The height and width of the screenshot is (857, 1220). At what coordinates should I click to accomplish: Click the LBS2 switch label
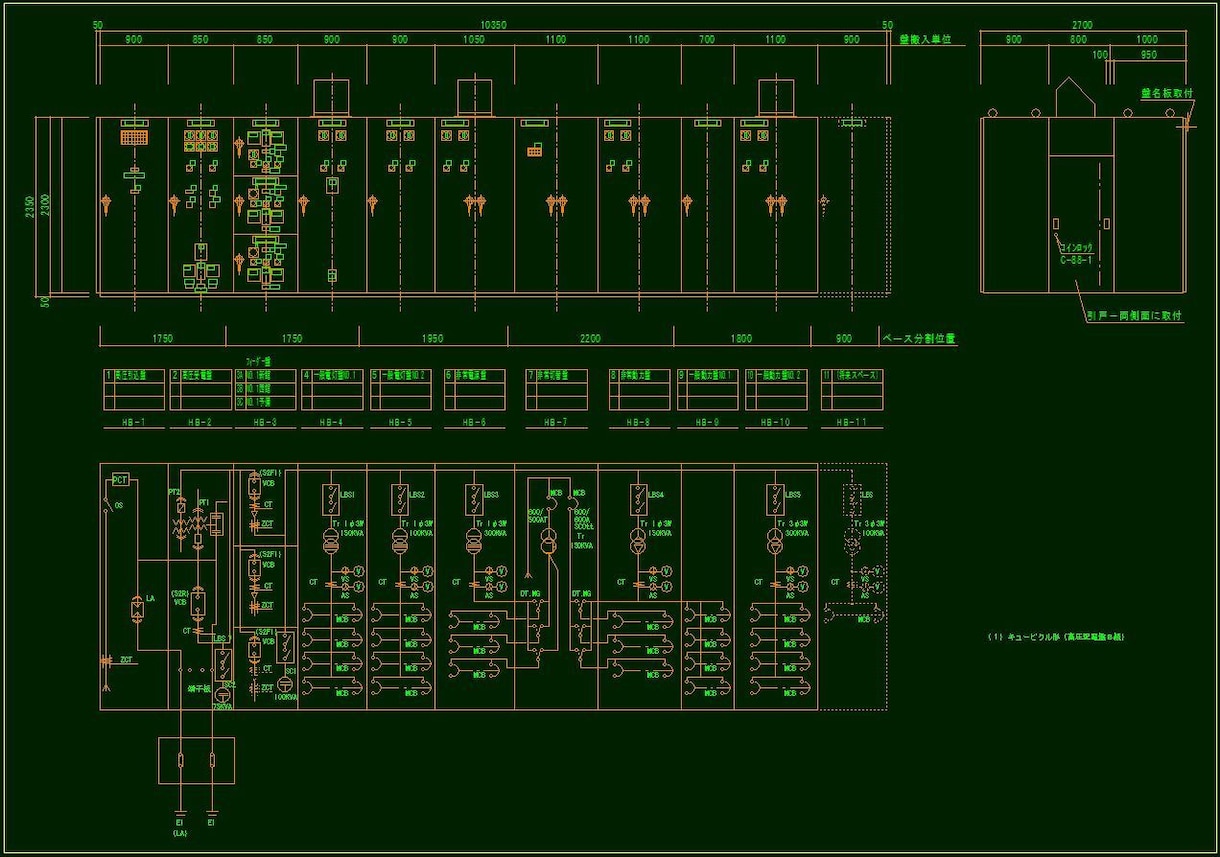pos(417,494)
